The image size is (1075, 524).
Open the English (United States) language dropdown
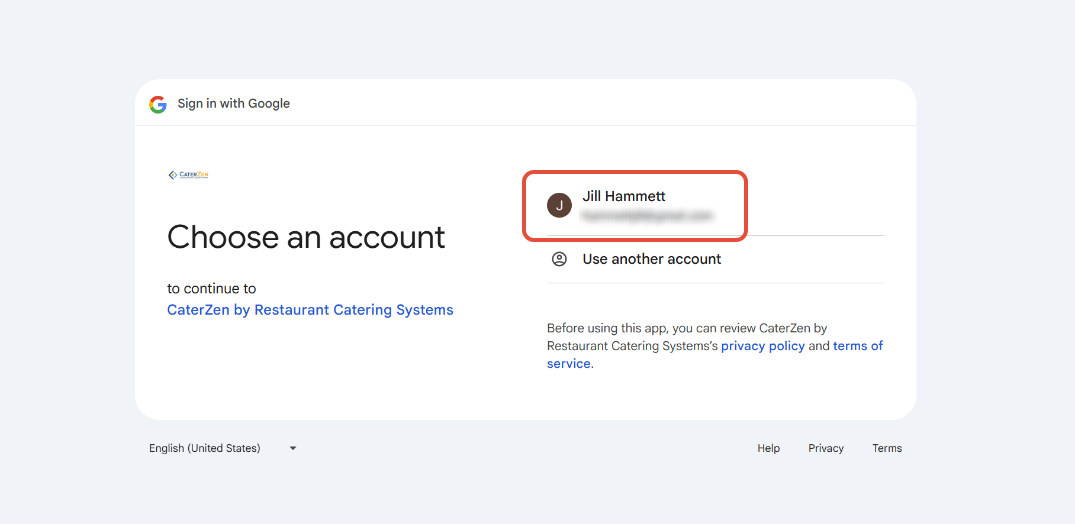223,449
